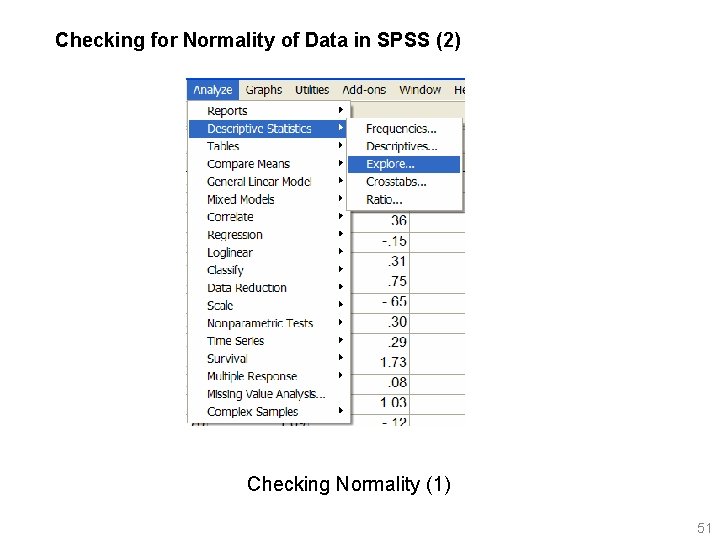The image size is (720, 540).
Task: Expand the Complex Samples submenu
Action: pyautogui.click(x=252, y=412)
